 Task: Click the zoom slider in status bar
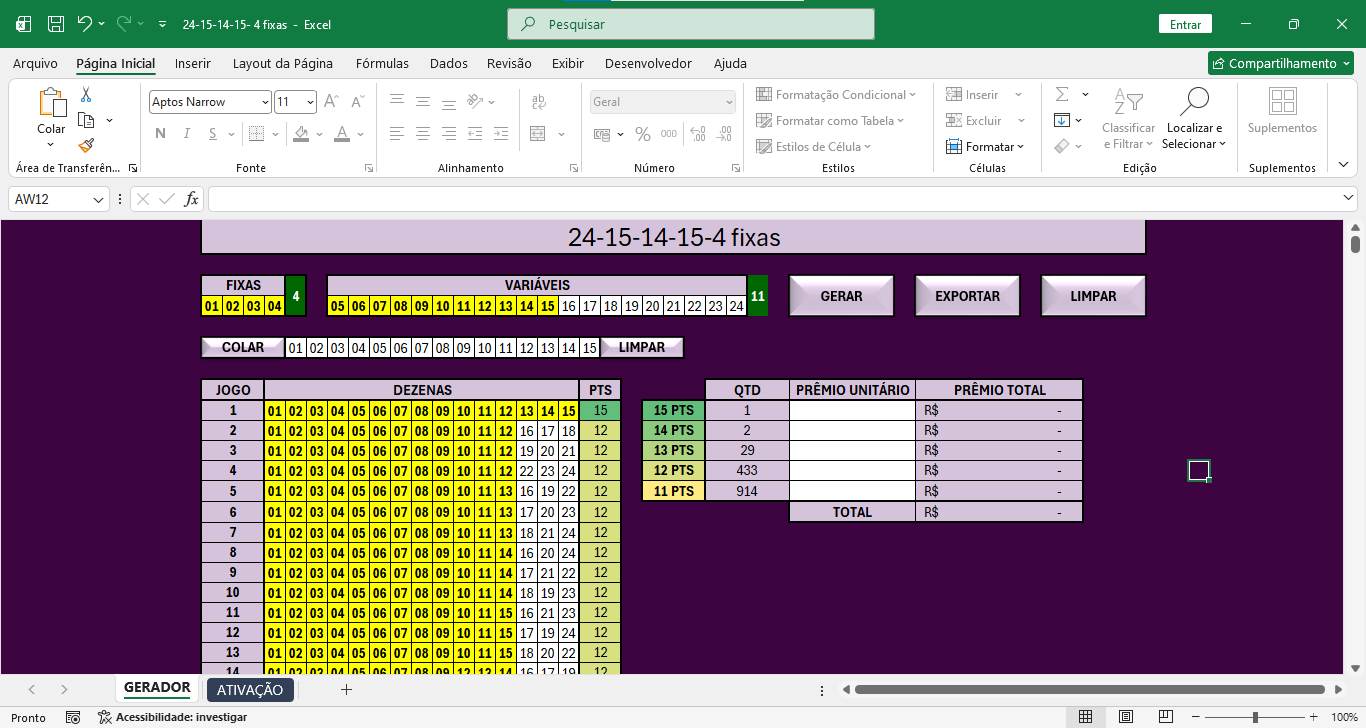[1255, 717]
